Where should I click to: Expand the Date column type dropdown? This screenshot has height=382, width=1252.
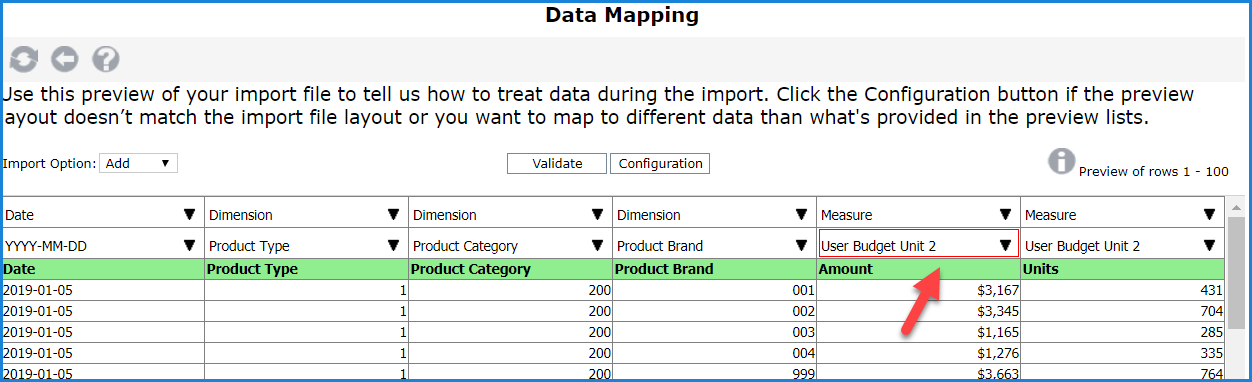(100, 214)
